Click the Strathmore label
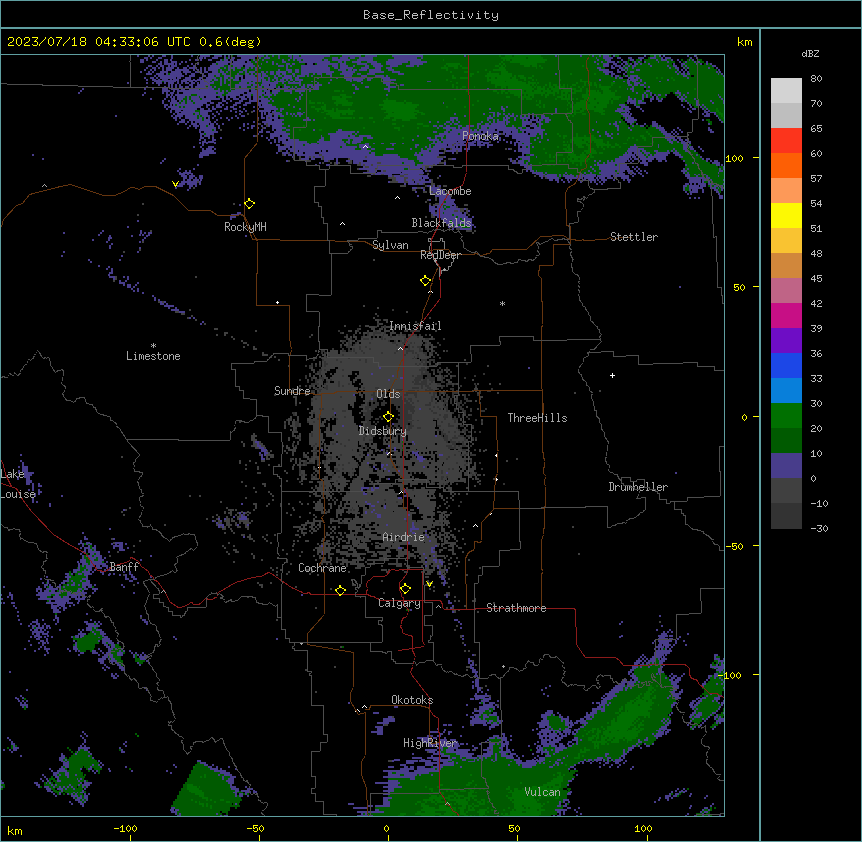 [516, 608]
